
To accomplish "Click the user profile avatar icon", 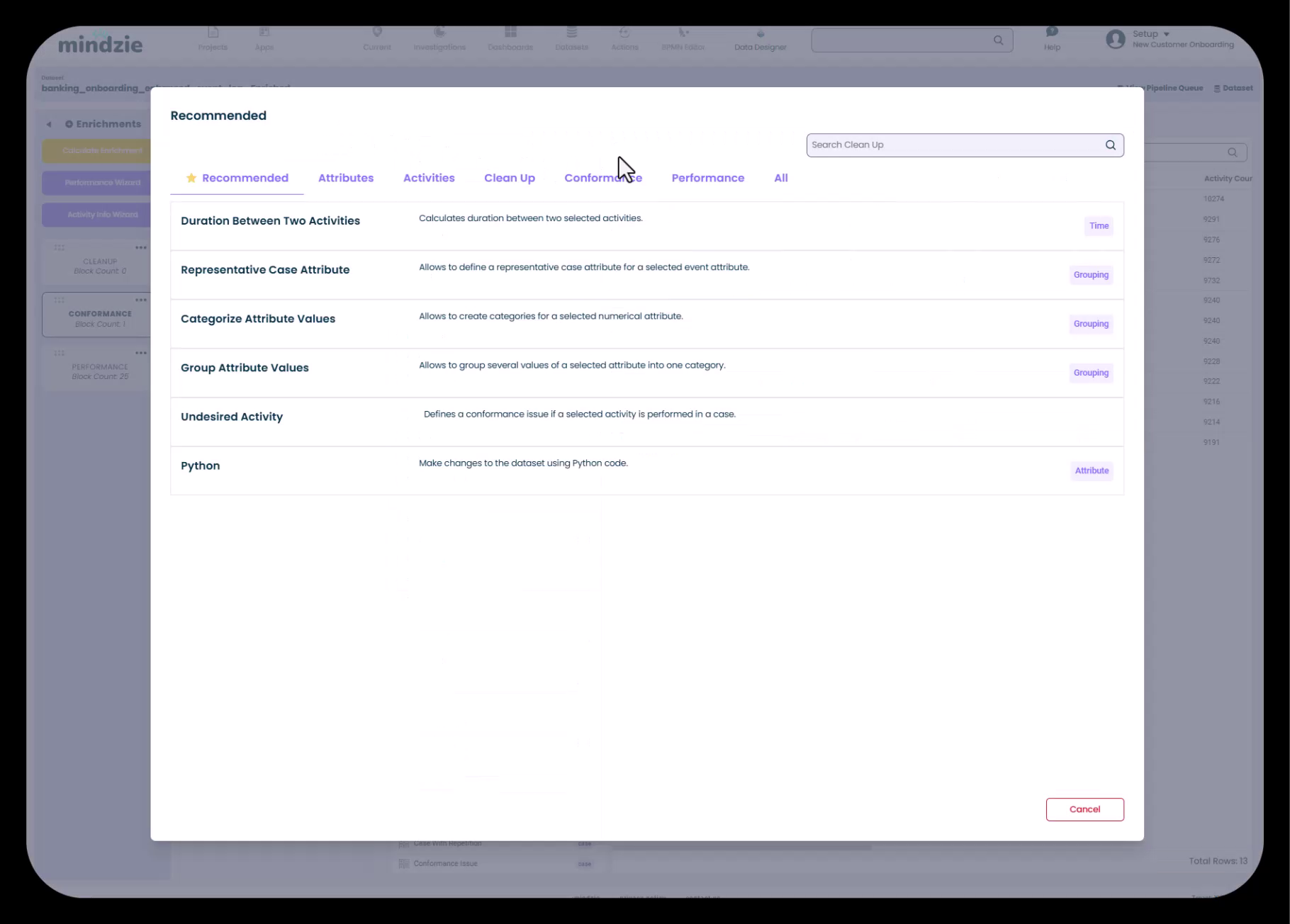I will pos(1115,40).
